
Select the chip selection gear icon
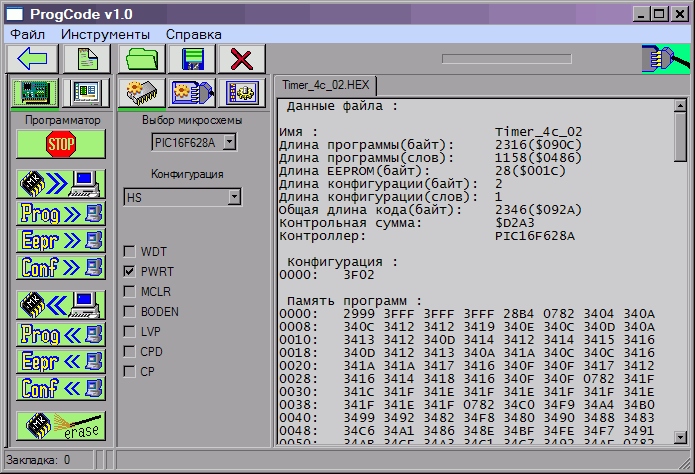pyautogui.click(x=142, y=93)
